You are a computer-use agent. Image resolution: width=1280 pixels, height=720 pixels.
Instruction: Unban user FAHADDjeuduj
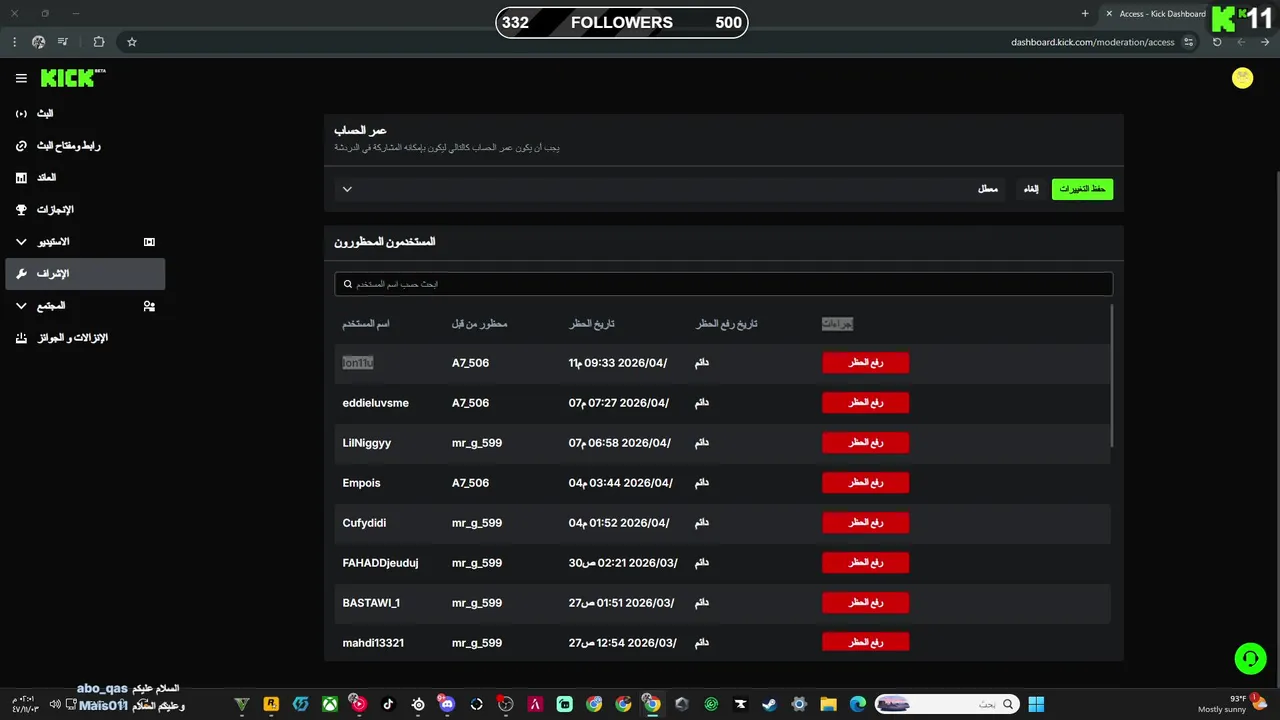865,563
